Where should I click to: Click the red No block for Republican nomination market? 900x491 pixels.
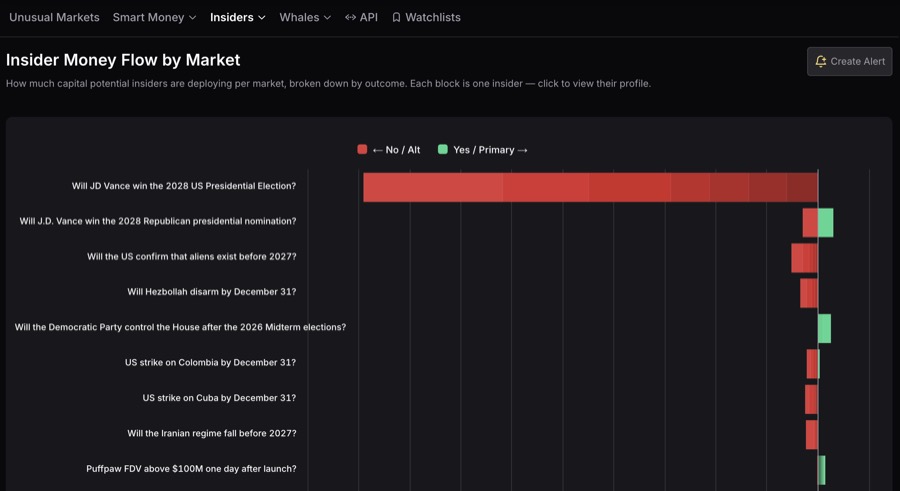810,223
